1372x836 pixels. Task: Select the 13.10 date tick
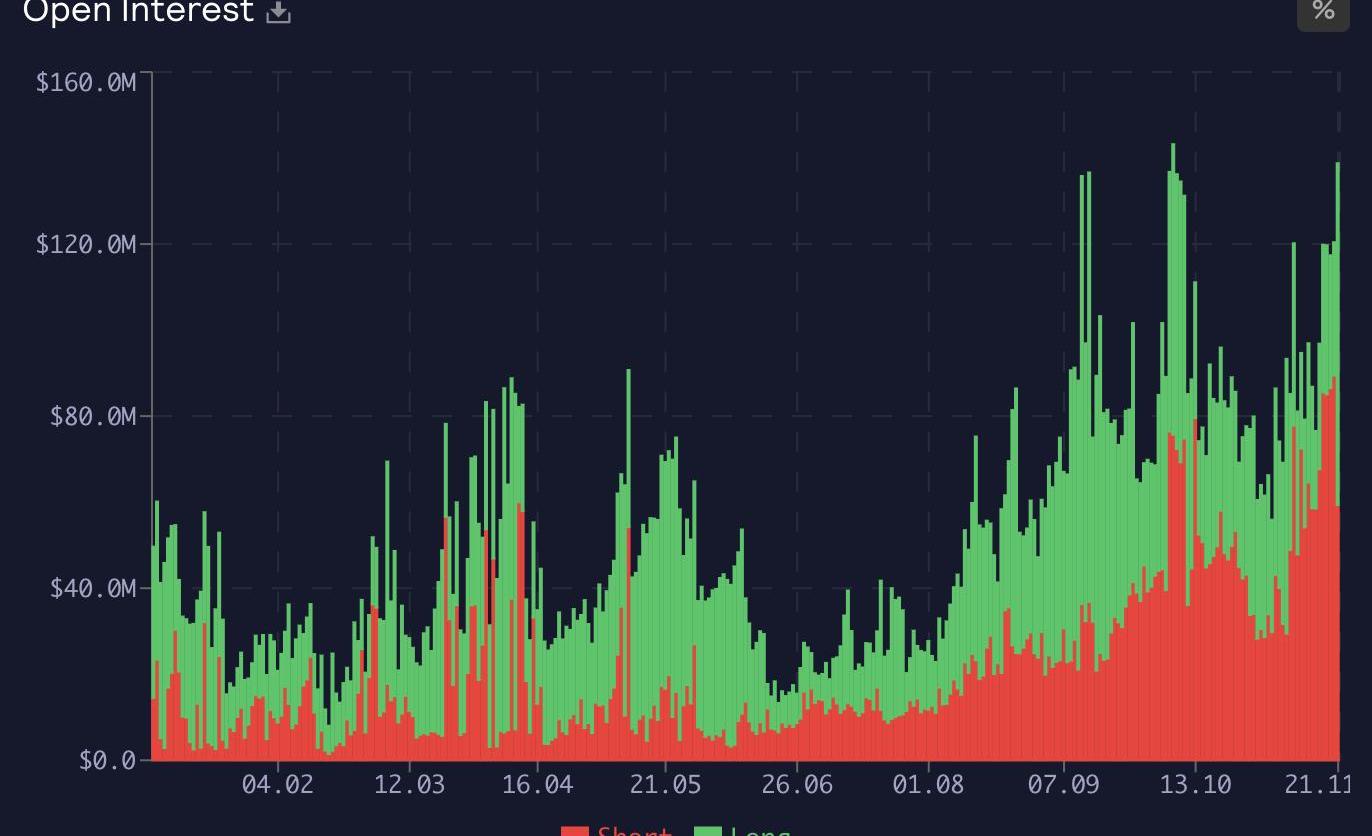click(x=1195, y=784)
